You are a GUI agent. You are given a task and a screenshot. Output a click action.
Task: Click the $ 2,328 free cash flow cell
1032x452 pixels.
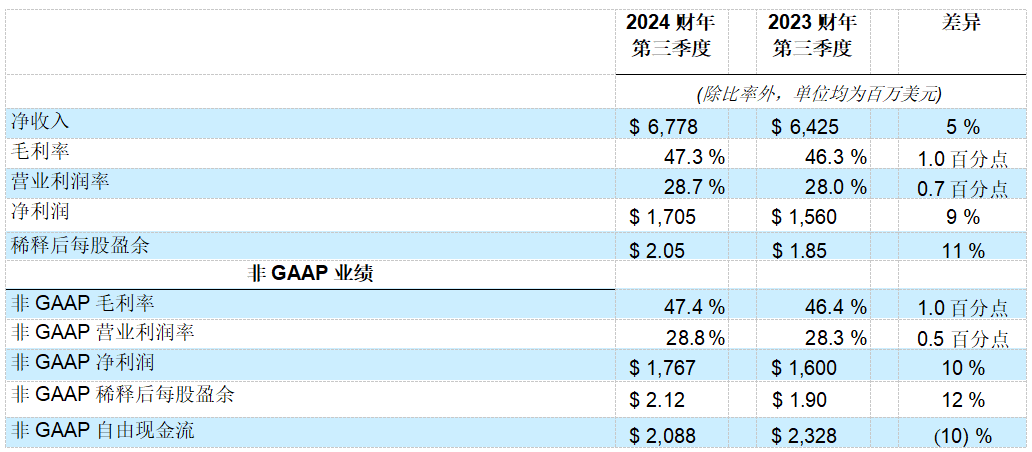pyautogui.click(x=805, y=436)
